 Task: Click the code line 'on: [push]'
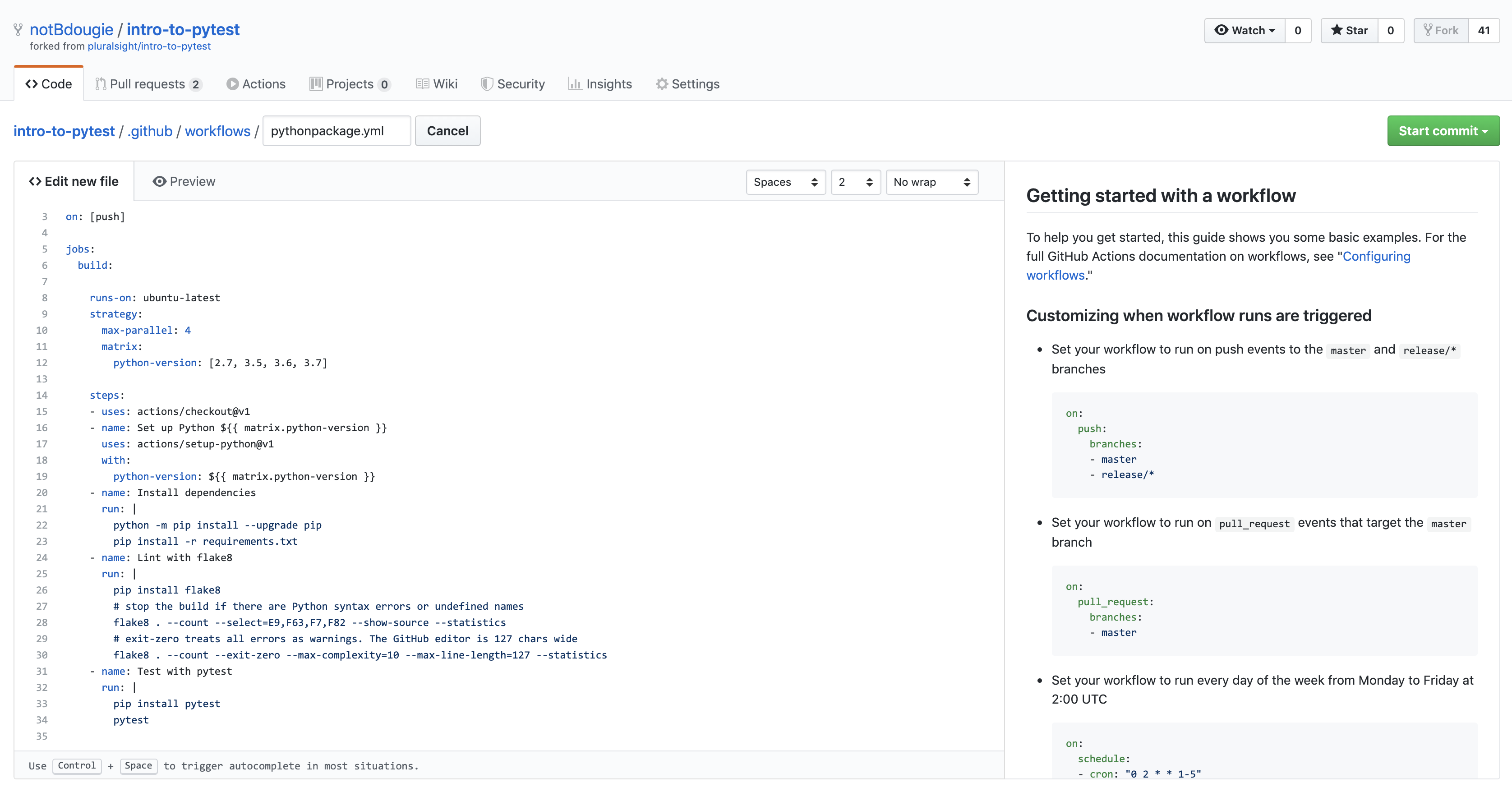point(95,216)
